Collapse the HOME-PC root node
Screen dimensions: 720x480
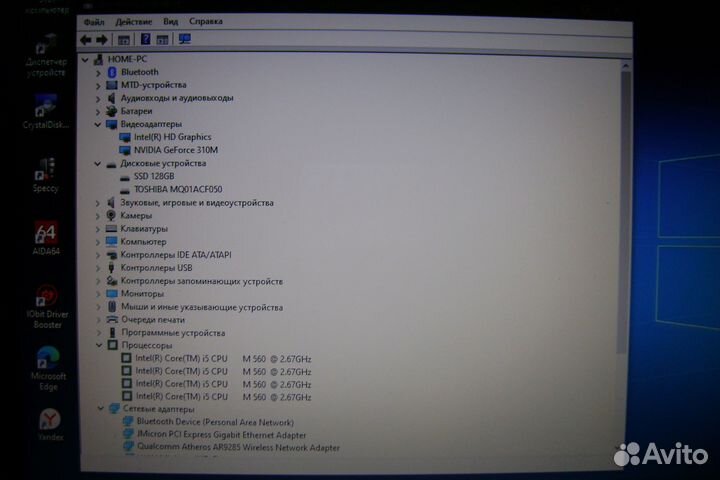85,60
